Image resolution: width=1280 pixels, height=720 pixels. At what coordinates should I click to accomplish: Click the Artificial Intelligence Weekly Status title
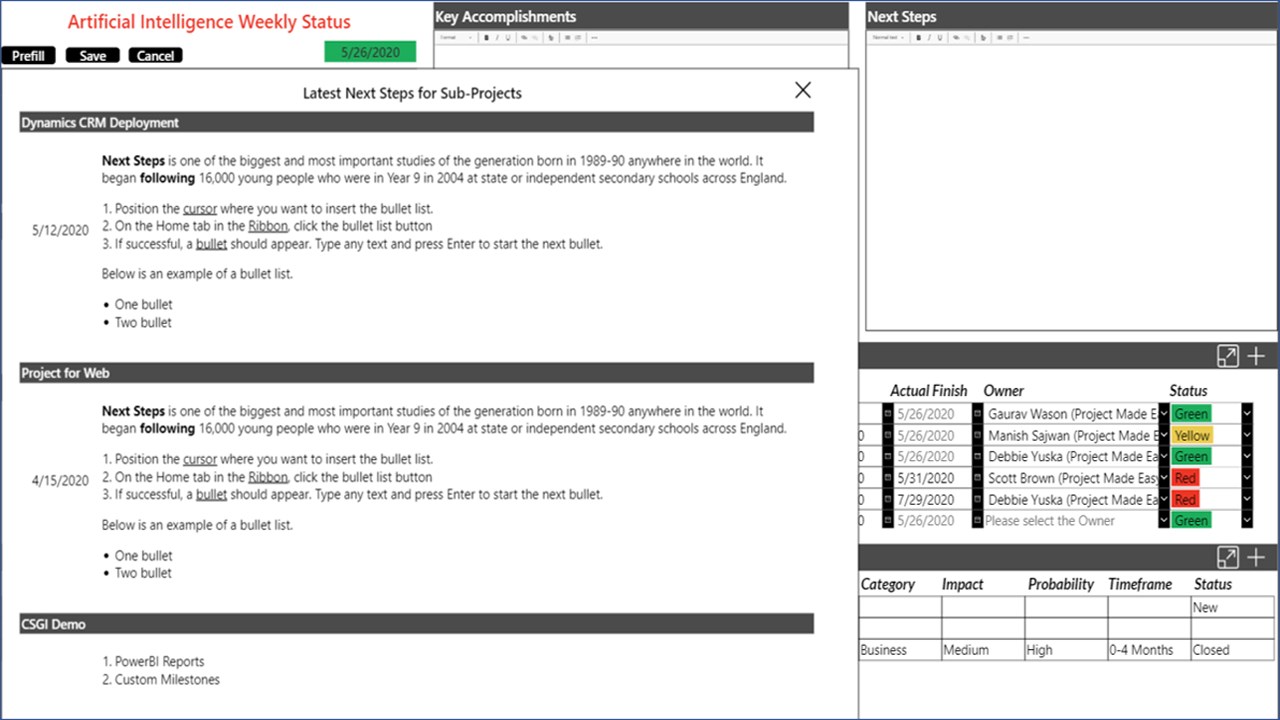(209, 22)
